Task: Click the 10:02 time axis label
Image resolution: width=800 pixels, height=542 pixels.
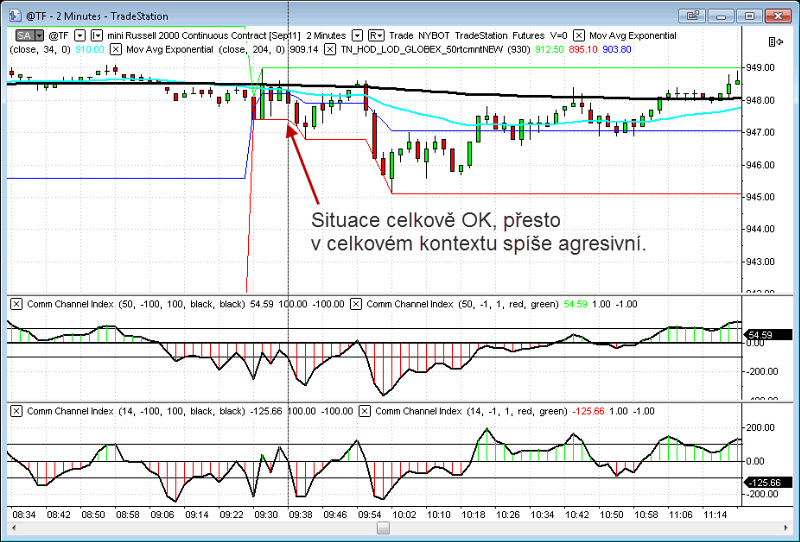Action: point(404,514)
